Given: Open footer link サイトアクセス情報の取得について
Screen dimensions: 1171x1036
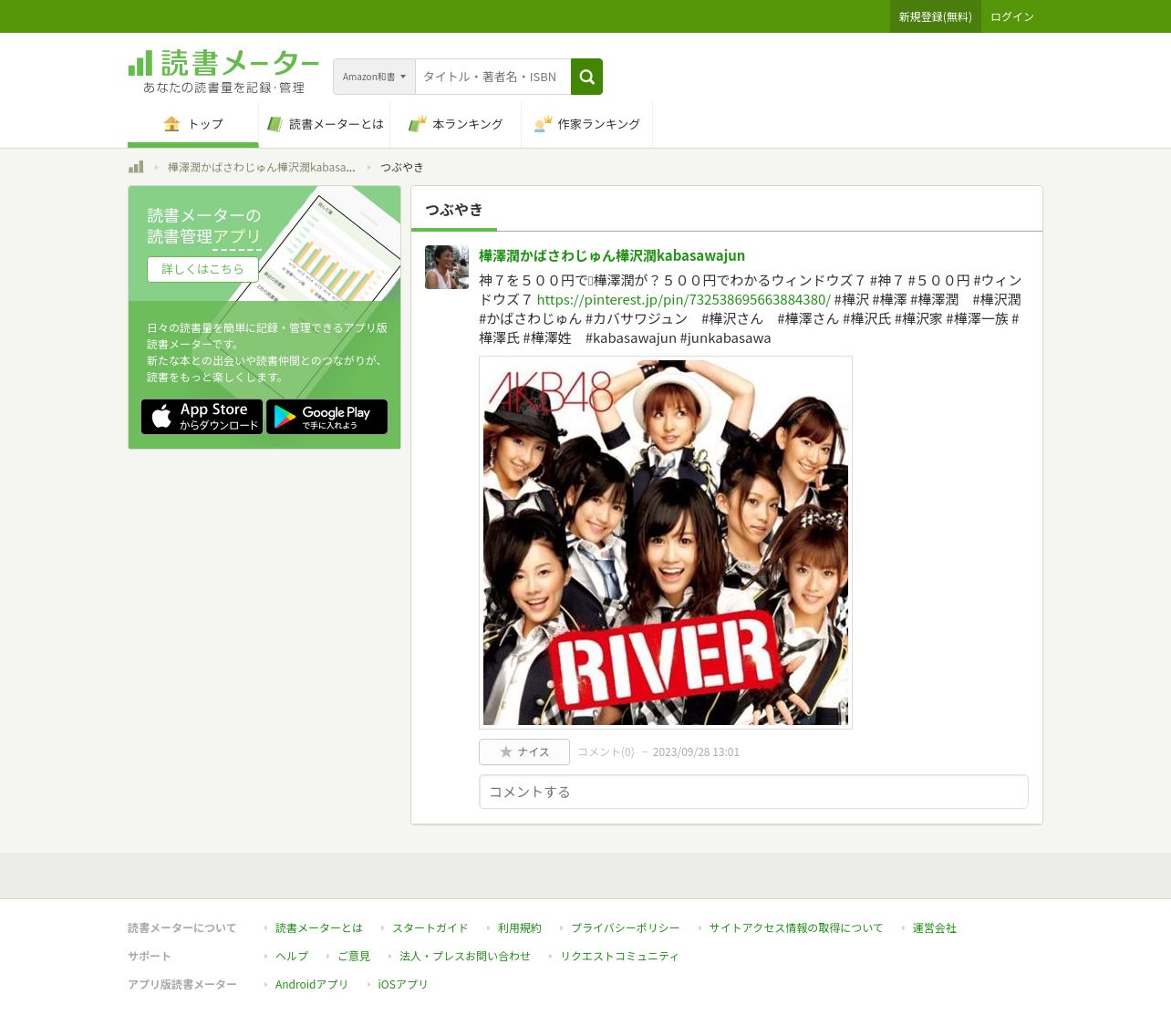Looking at the screenshot, I should pyautogui.click(x=796, y=927).
